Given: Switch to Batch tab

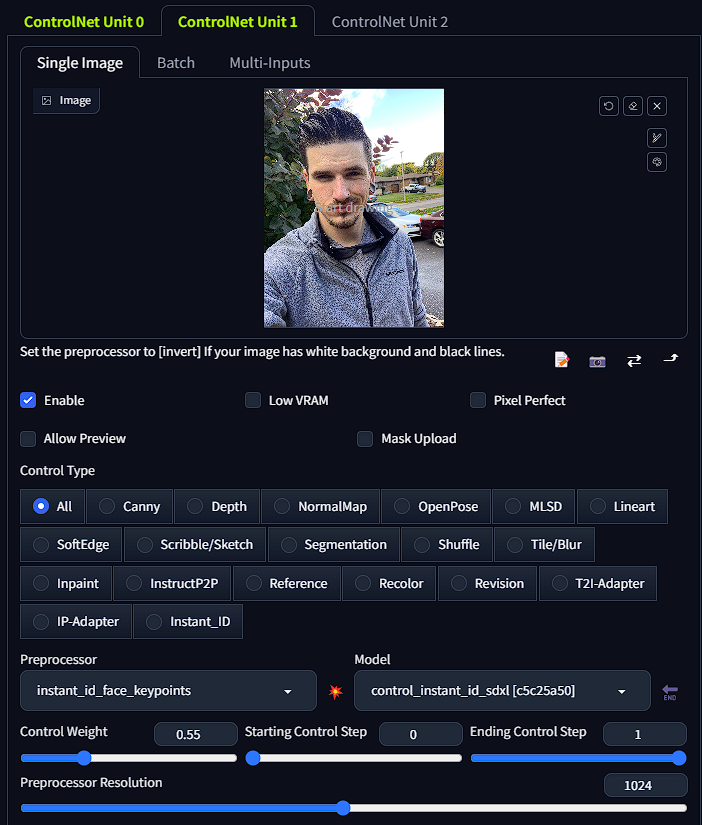Looking at the screenshot, I should click(176, 63).
